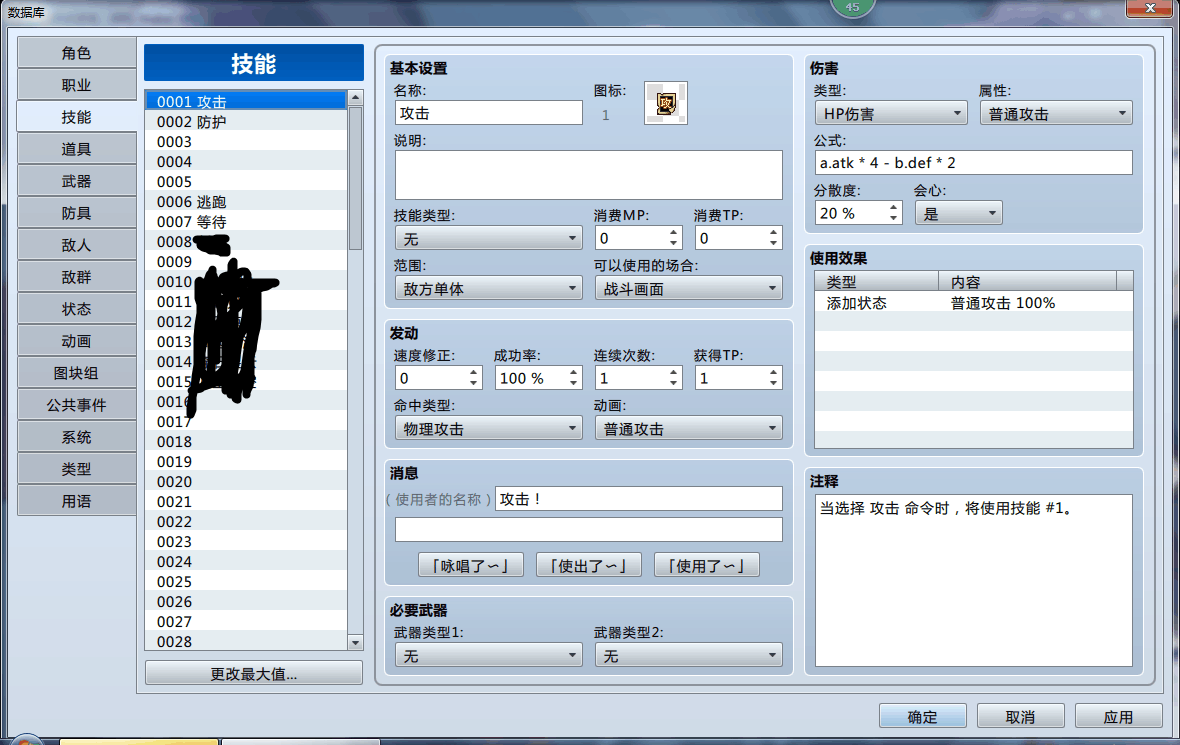This screenshot has width=1180, height=745.
Task: Open the damage 类型 dropdown showing HP伤害
Action: coord(891,114)
